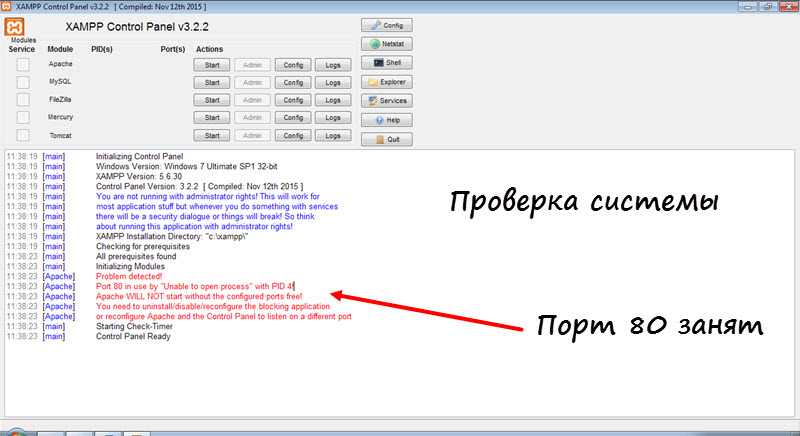800x436 pixels.
Task: View MySQL Logs
Action: pos(333,82)
